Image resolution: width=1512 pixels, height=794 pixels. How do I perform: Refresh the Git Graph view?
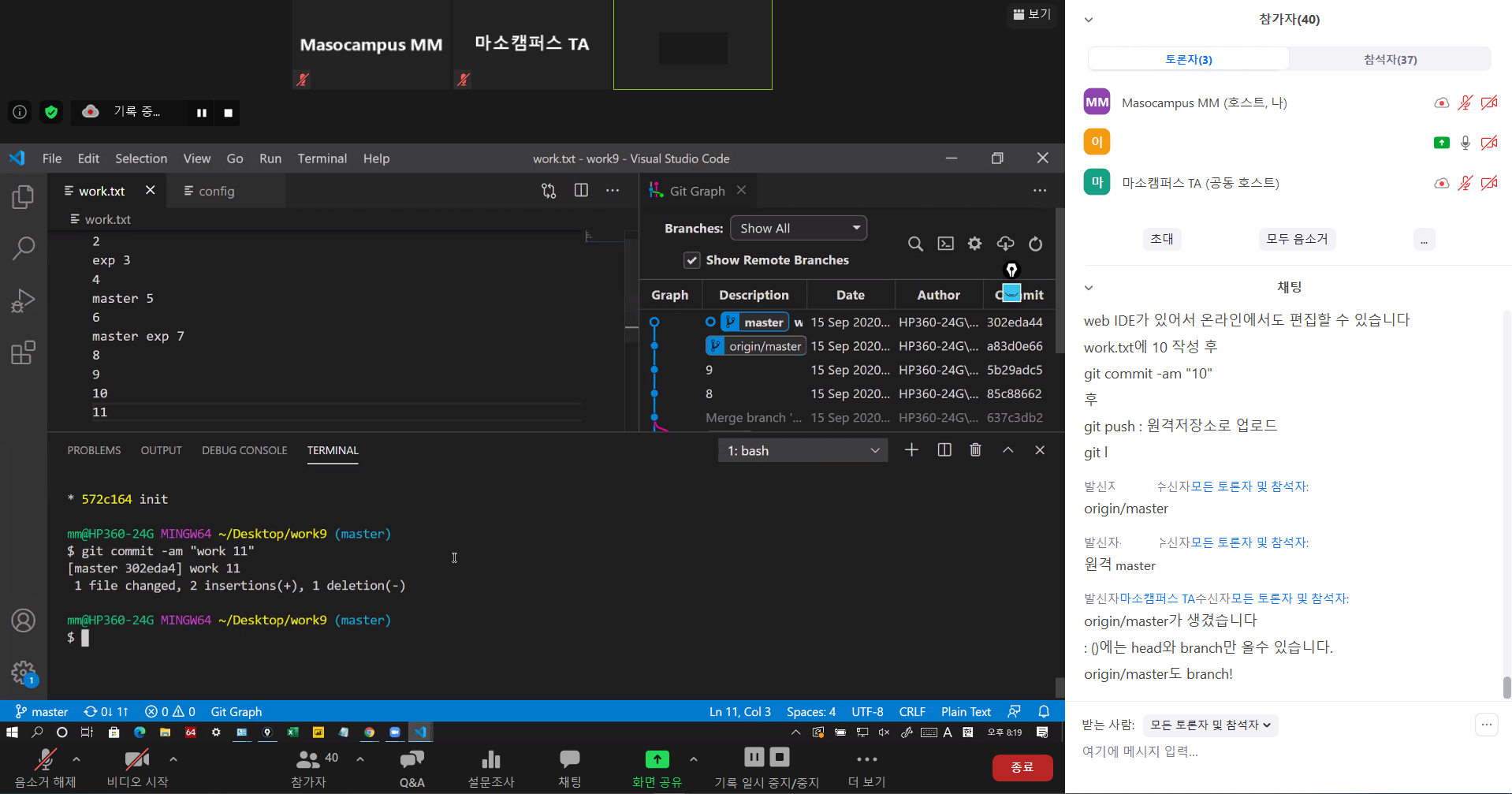tap(1035, 244)
